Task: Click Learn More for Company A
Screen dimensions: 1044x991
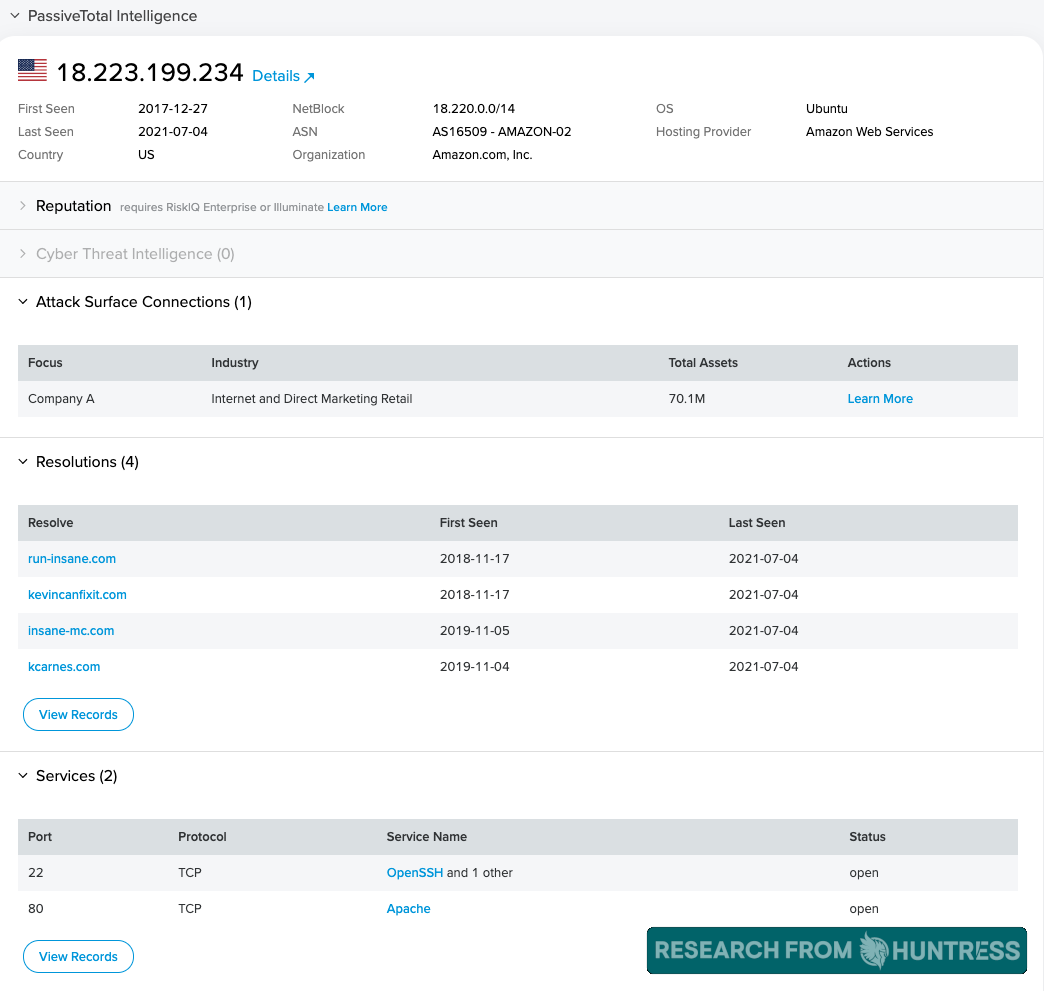Action: click(880, 398)
